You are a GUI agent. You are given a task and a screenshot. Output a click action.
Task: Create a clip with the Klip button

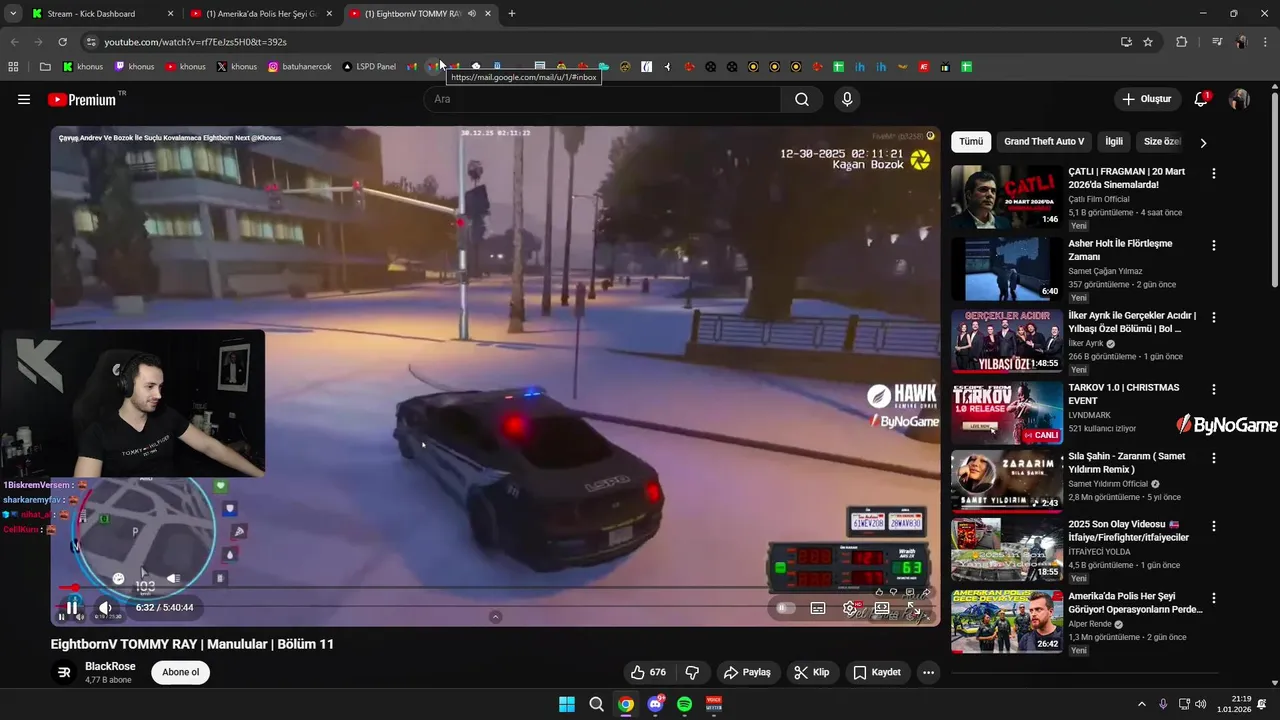812,672
